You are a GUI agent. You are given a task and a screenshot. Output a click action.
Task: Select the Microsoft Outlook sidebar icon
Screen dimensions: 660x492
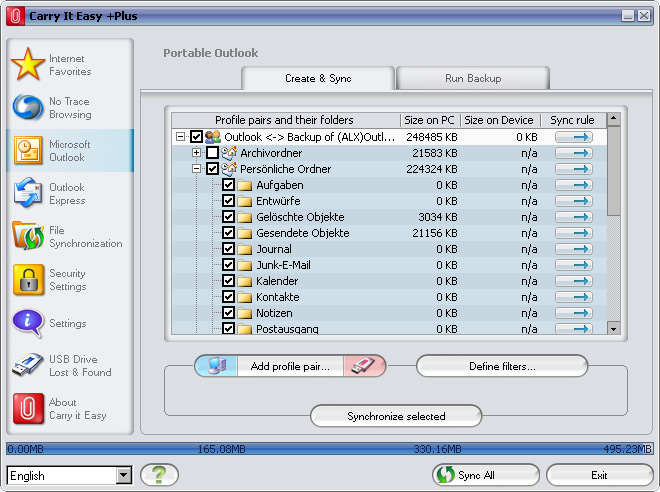pos(28,150)
